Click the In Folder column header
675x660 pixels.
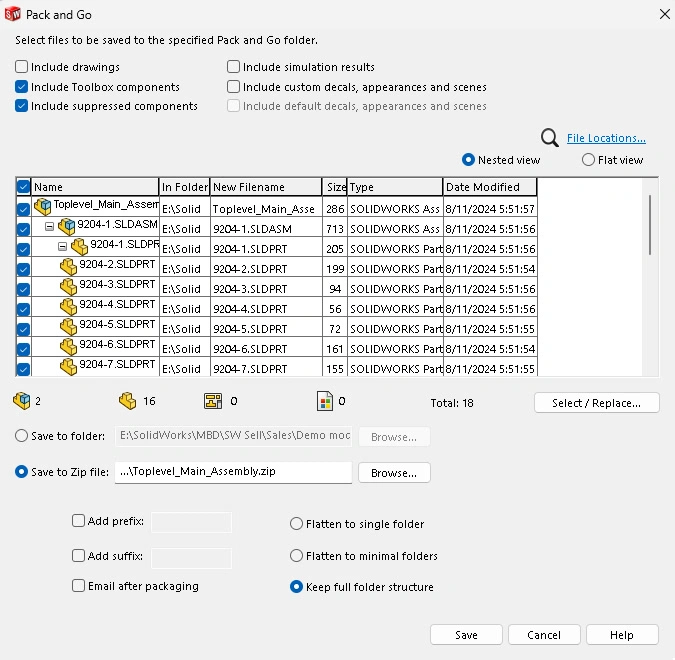pyautogui.click(x=185, y=187)
